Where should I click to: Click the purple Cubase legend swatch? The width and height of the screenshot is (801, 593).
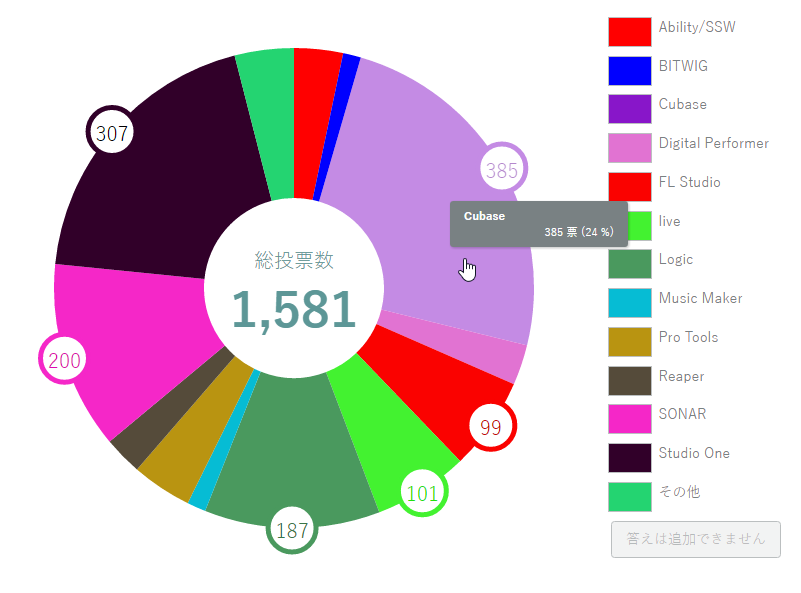click(629, 109)
